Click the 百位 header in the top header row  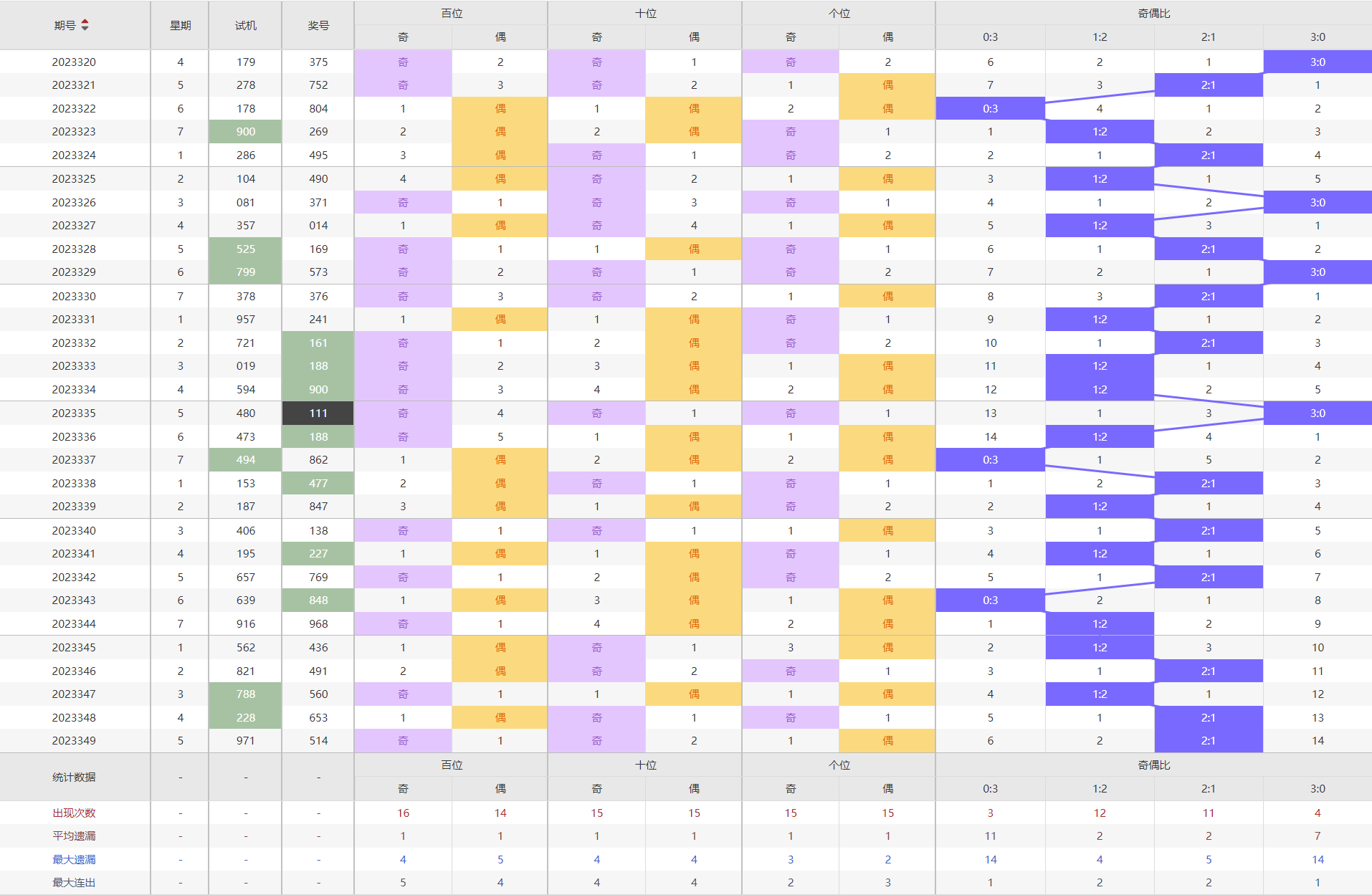pos(452,13)
